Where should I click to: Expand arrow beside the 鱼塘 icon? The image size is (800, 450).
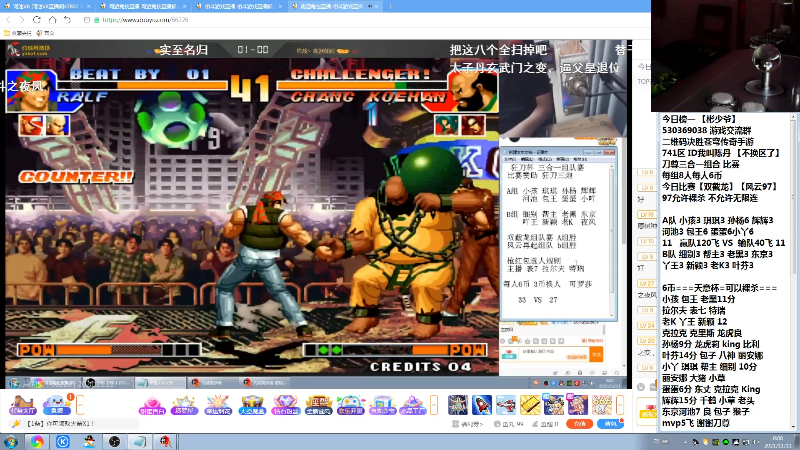(x=80, y=405)
